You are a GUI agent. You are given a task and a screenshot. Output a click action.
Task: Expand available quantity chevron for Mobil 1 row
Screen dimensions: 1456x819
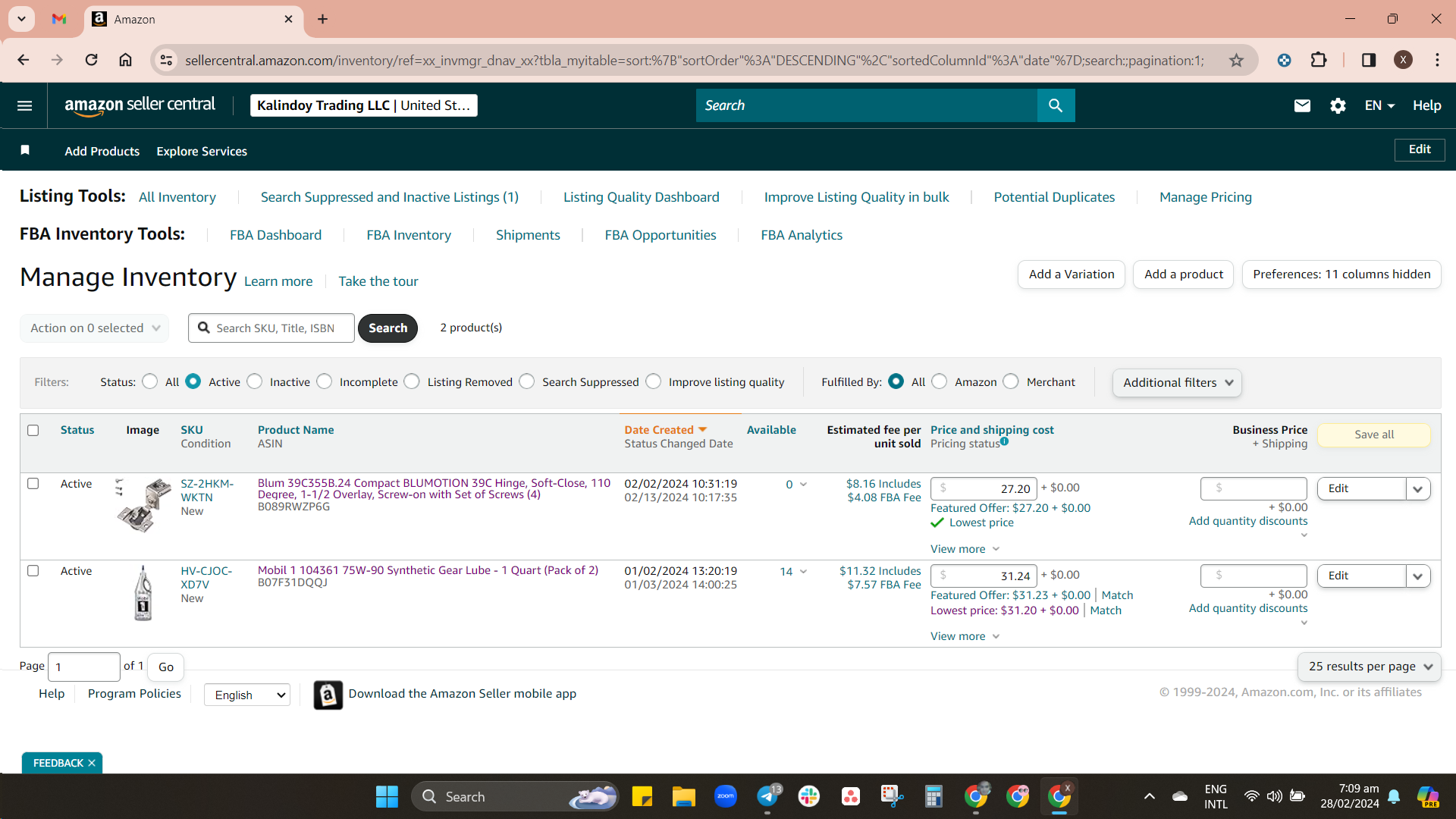(803, 572)
